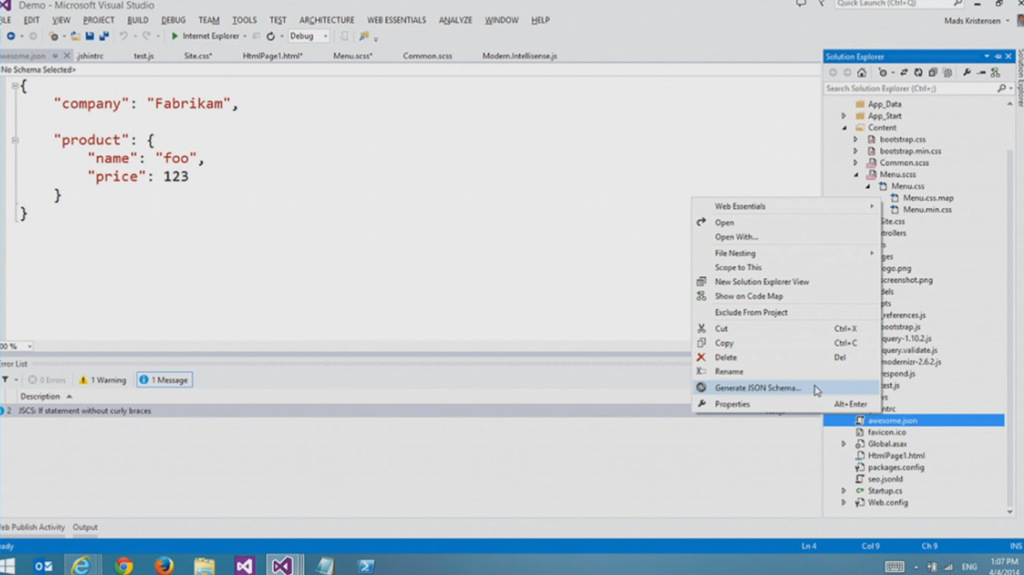The image size is (1024, 575).
Task: Expand Common.scss node
Action: click(856, 163)
